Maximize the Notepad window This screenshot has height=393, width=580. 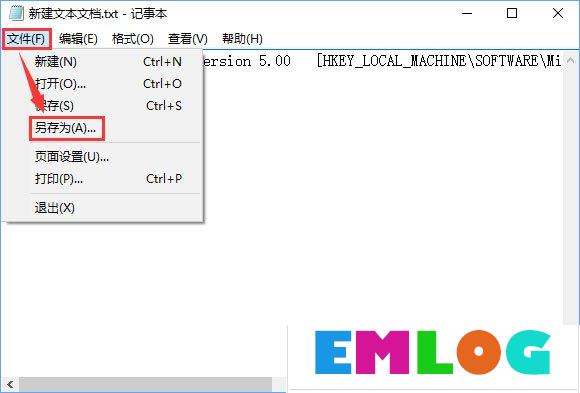512,13
